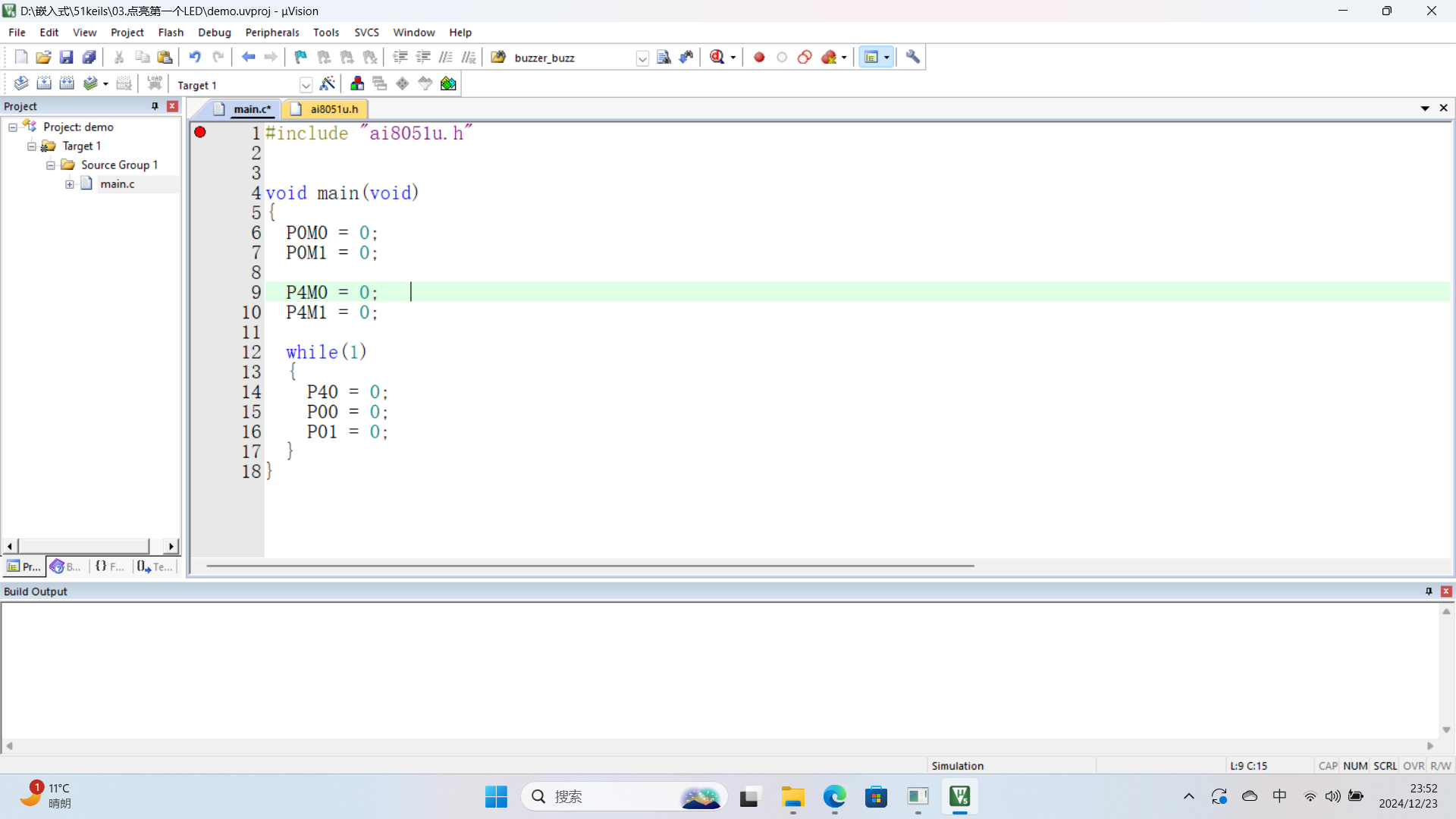Viewport: 1456px width, 819px height.
Task: Open Configuration wrench icon
Action: click(x=913, y=57)
